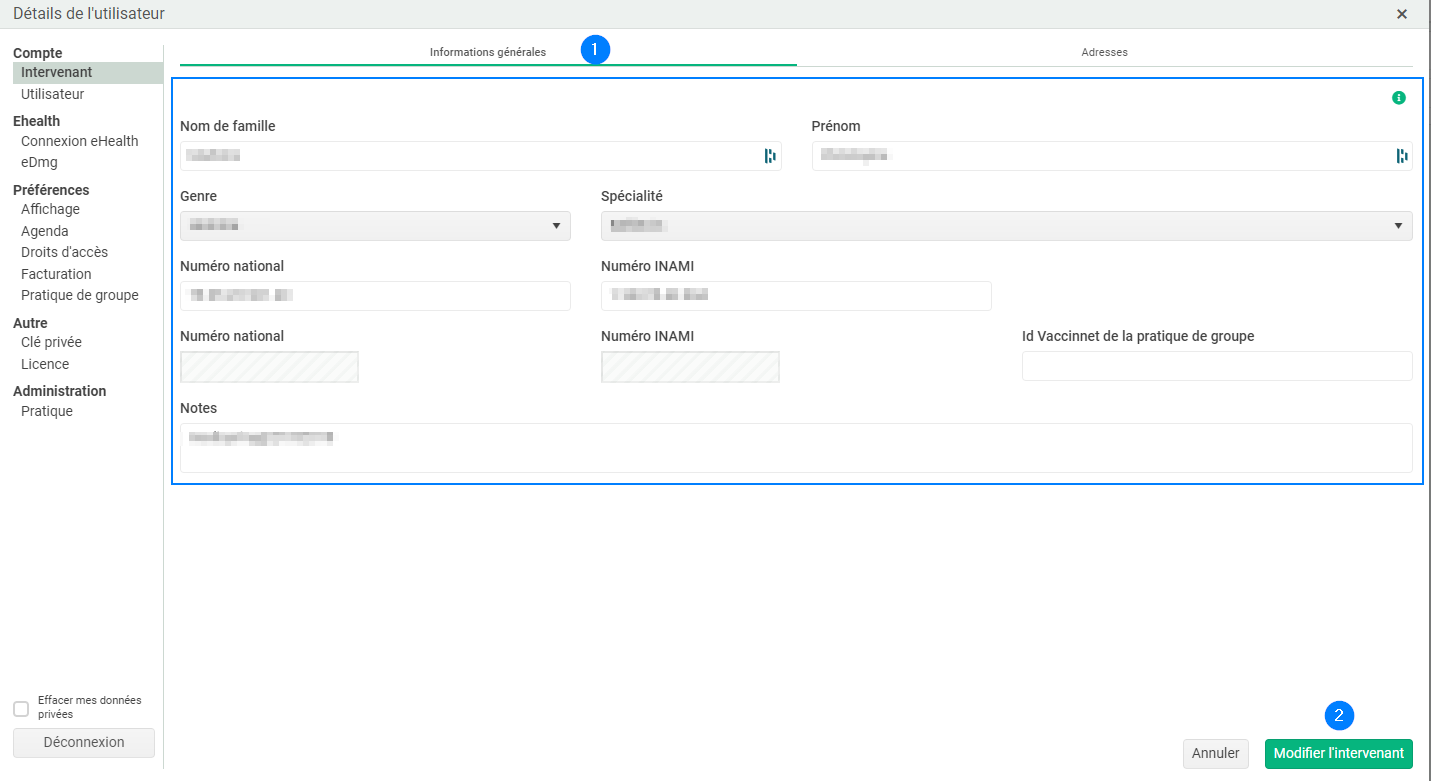Open Affichage preferences
The width and height of the screenshot is (1431, 781).
[50, 210]
